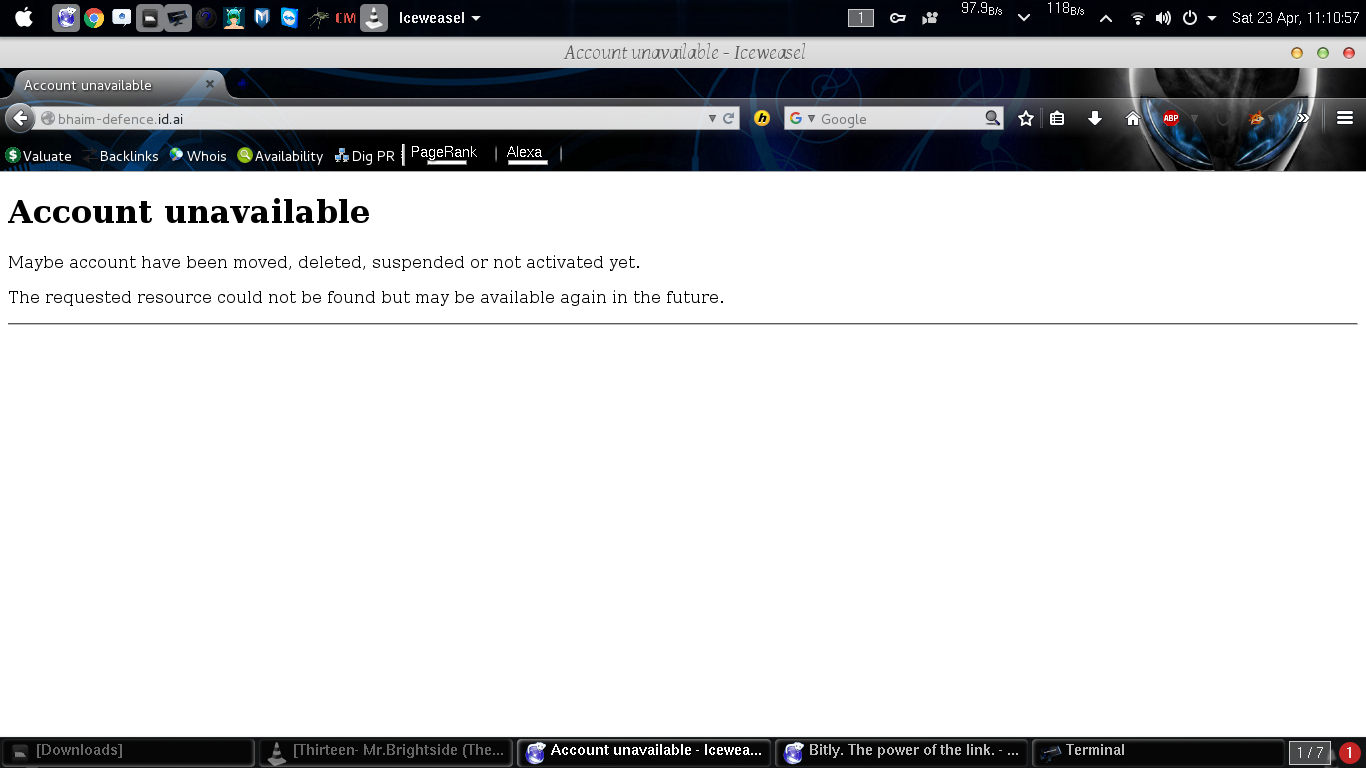Navigate home using the house icon
The width and height of the screenshot is (1366, 768).
click(x=1133, y=117)
